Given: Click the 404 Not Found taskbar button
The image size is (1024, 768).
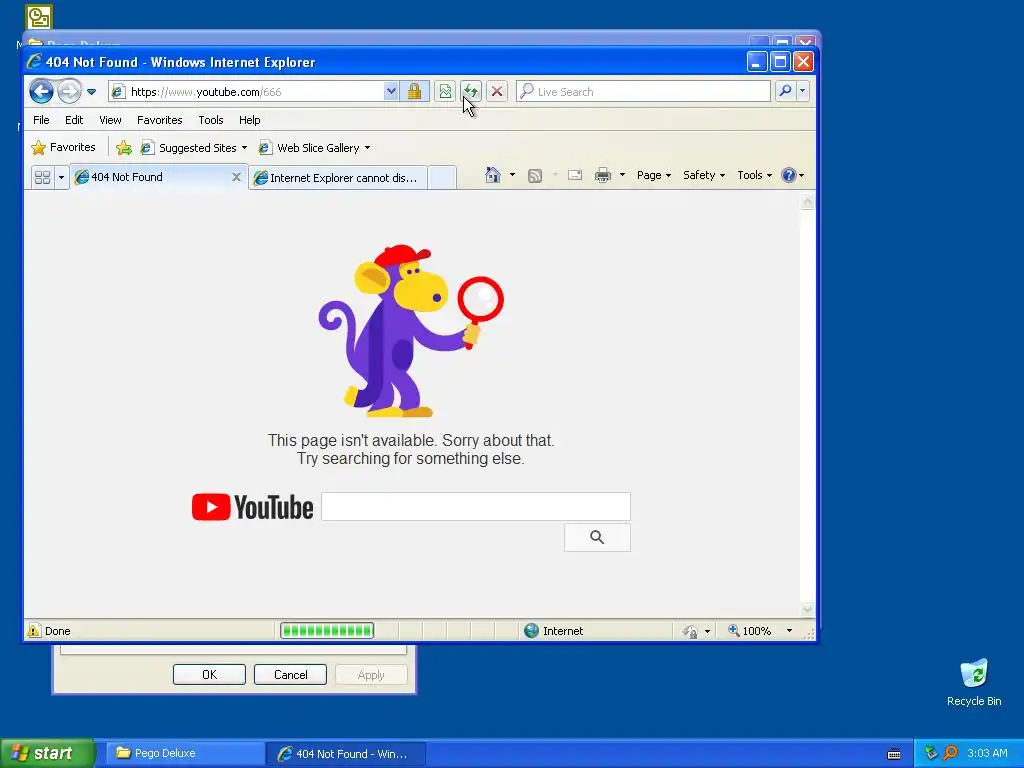Looking at the screenshot, I should pyautogui.click(x=346, y=754).
